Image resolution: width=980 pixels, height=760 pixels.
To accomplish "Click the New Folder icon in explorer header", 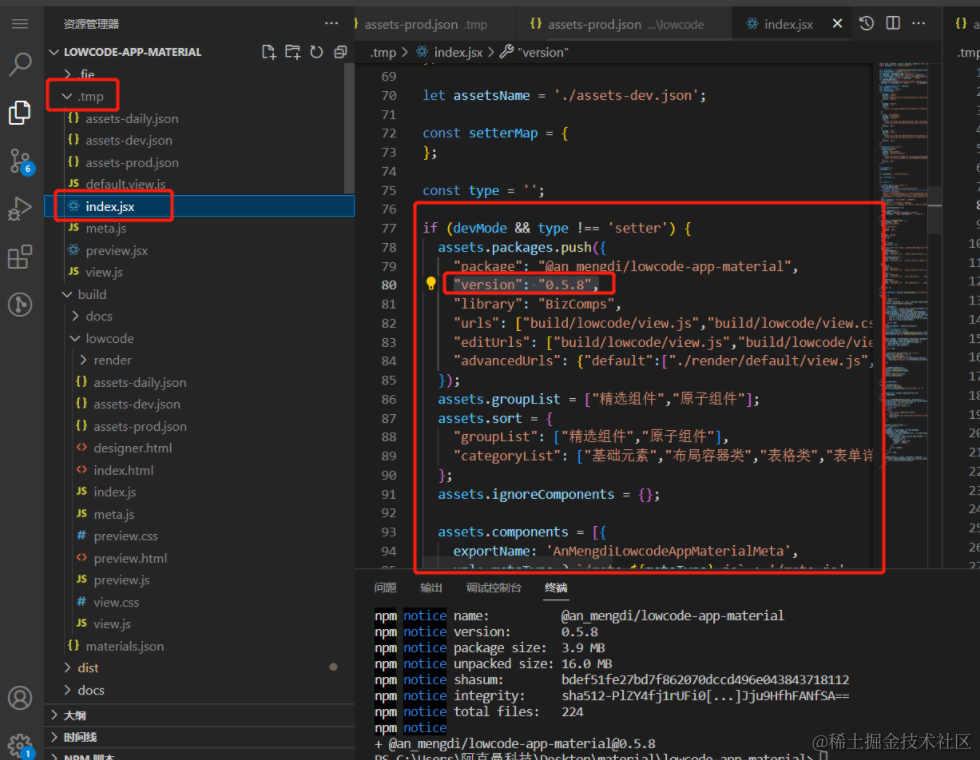I will pyautogui.click(x=292, y=52).
